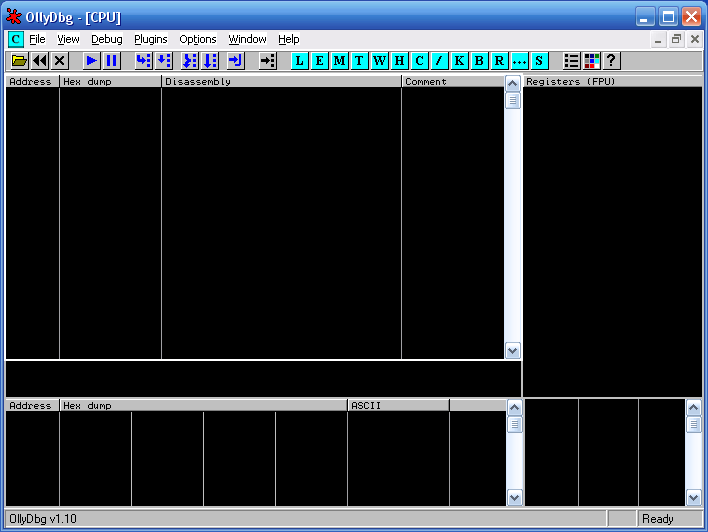Pause execution with blue pause icon
Image resolution: width=708 pixels, height=532 pixels.
pos(112,61)
